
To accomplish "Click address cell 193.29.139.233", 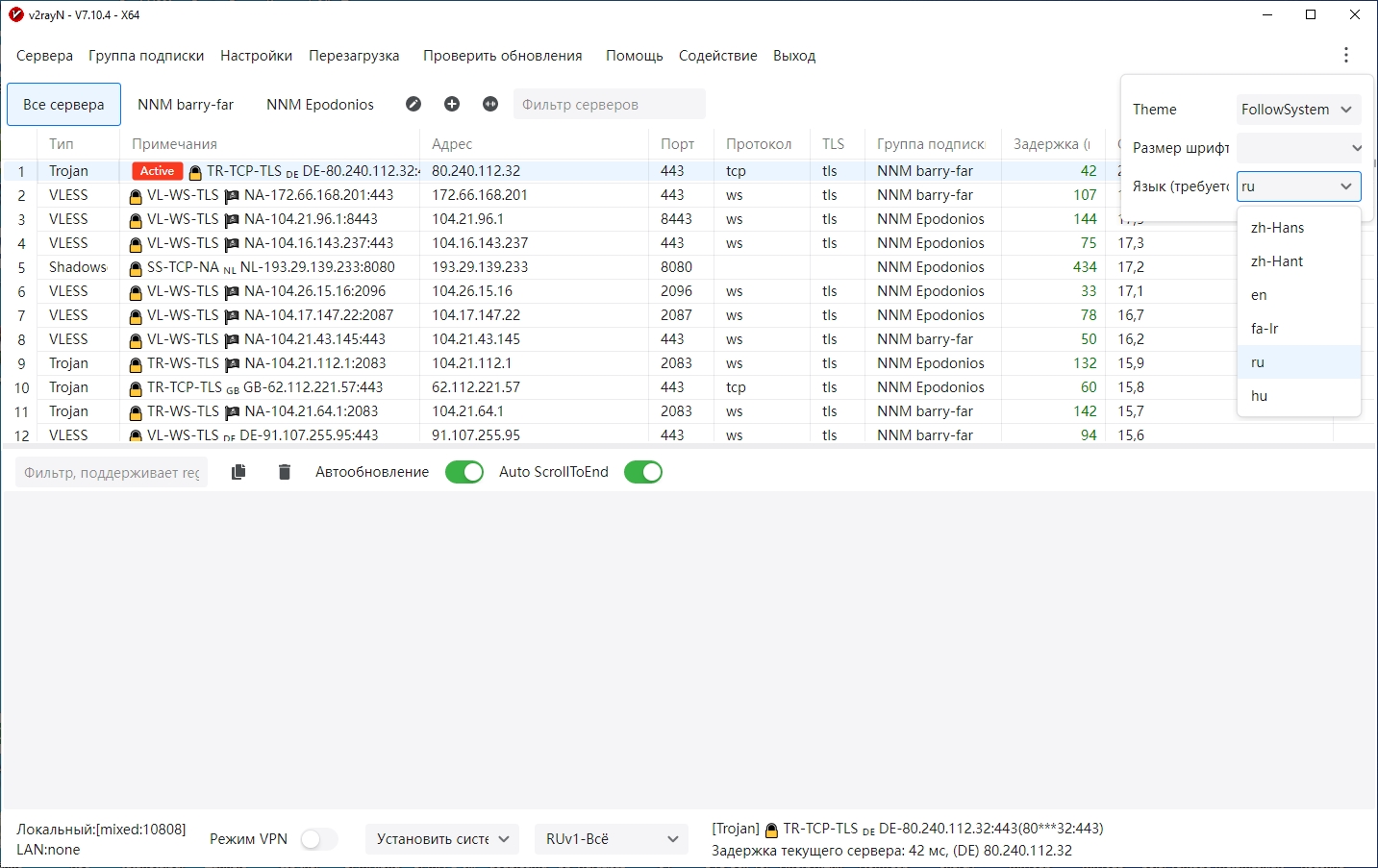I will tap(535, 267).
